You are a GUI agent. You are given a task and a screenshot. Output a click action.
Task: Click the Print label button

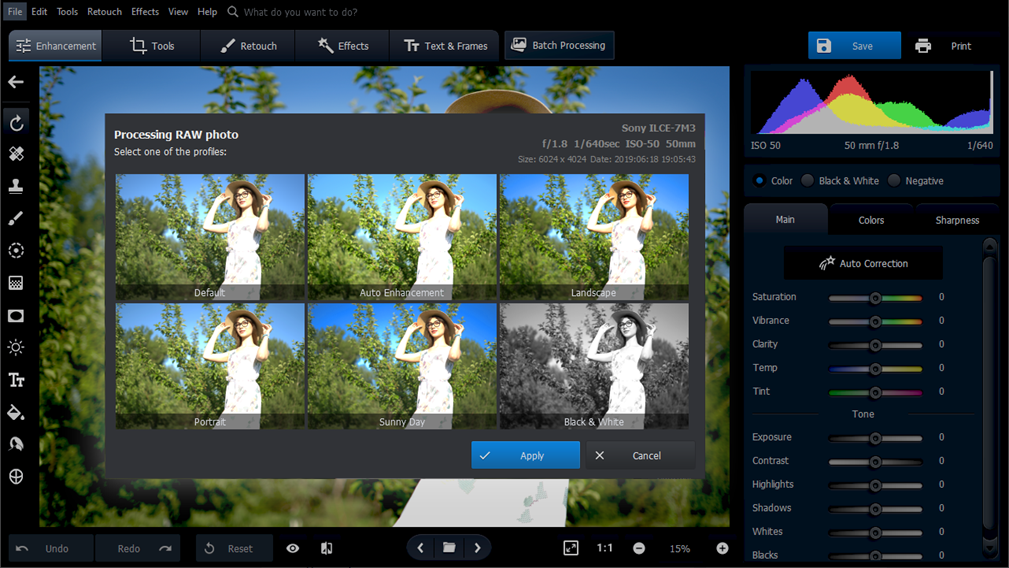coord(961,46)
